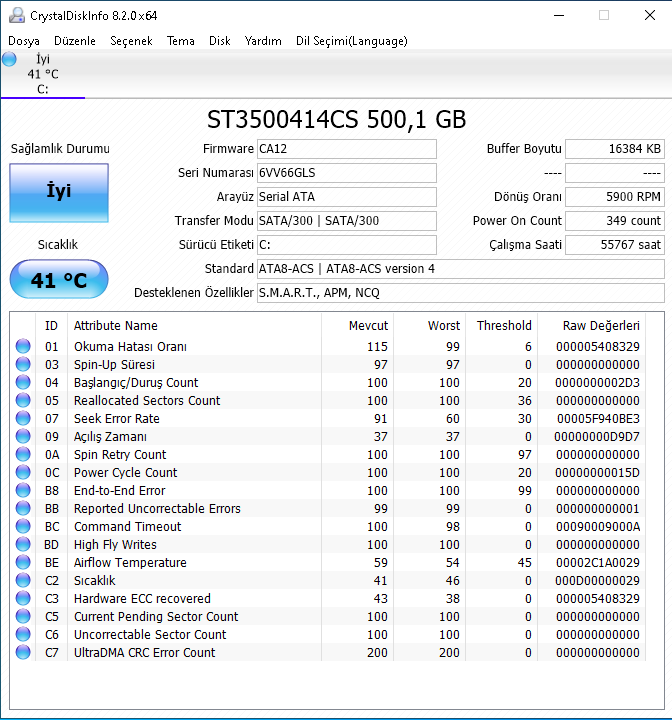Open the Tema menu

(181, 41)
